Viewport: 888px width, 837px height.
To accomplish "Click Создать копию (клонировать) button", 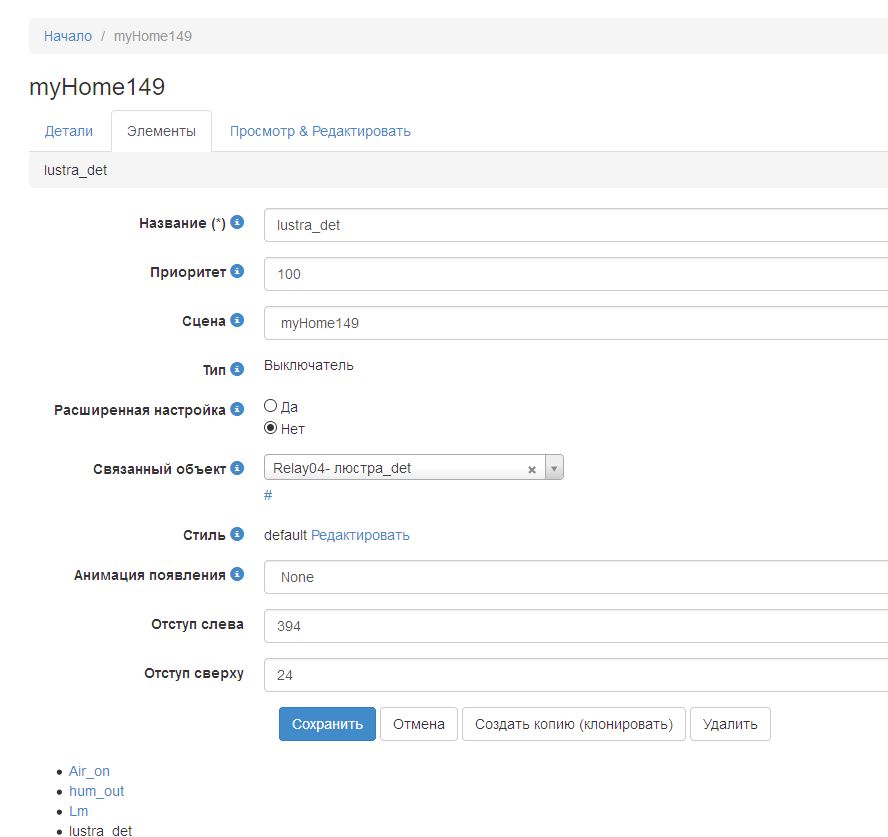I will (x=573, y=724).
